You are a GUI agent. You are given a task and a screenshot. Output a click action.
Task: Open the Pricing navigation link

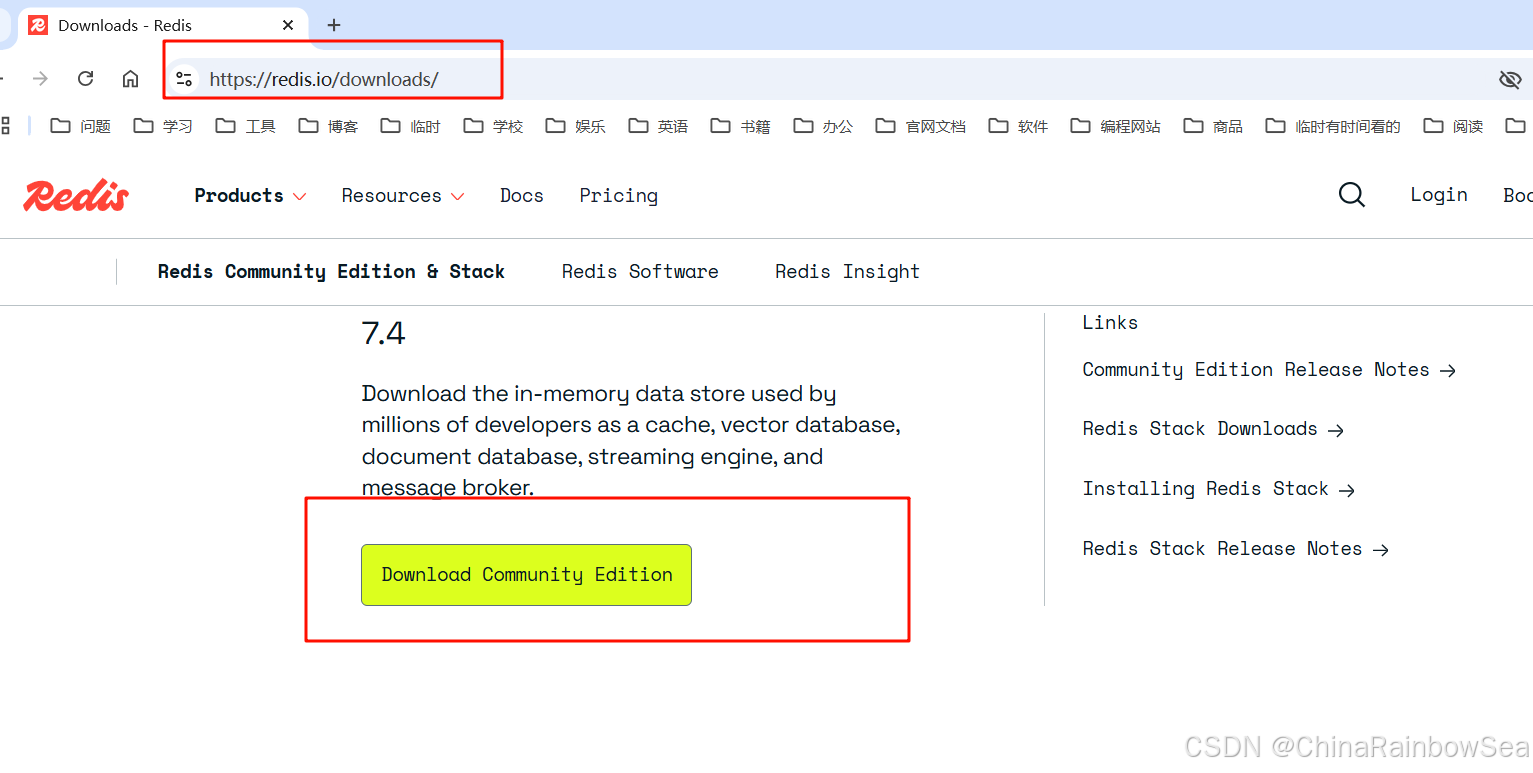619,196
